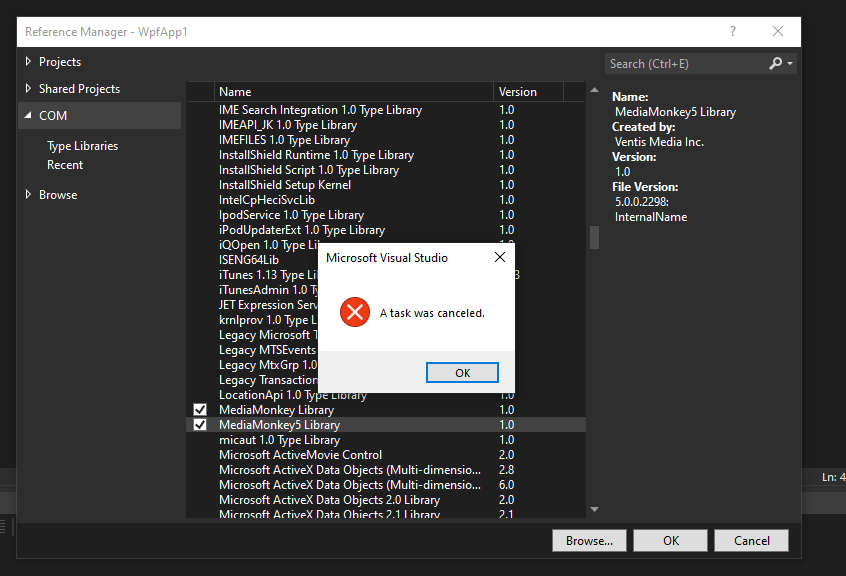Select Recent under COM

point(65,165)
